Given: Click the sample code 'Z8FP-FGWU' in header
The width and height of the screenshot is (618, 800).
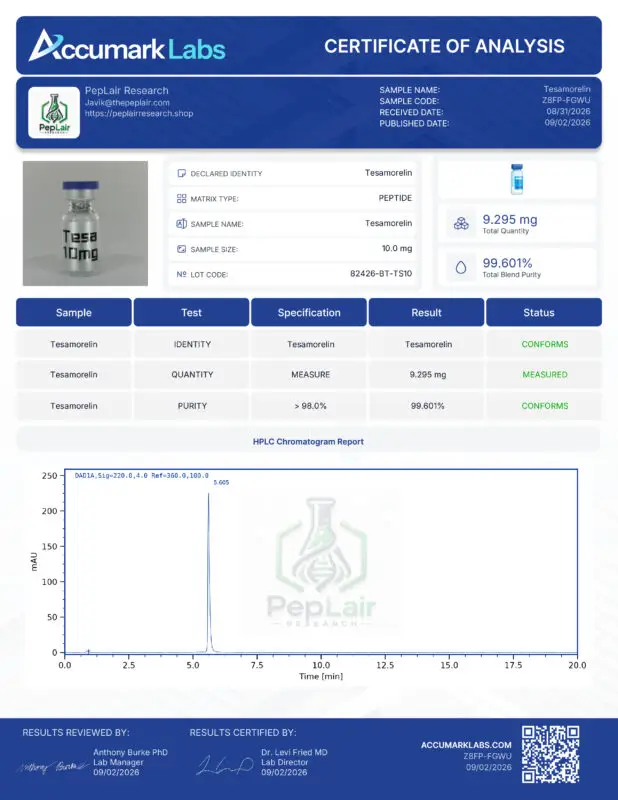Looking at the screenshot, I should click(566, 101).
